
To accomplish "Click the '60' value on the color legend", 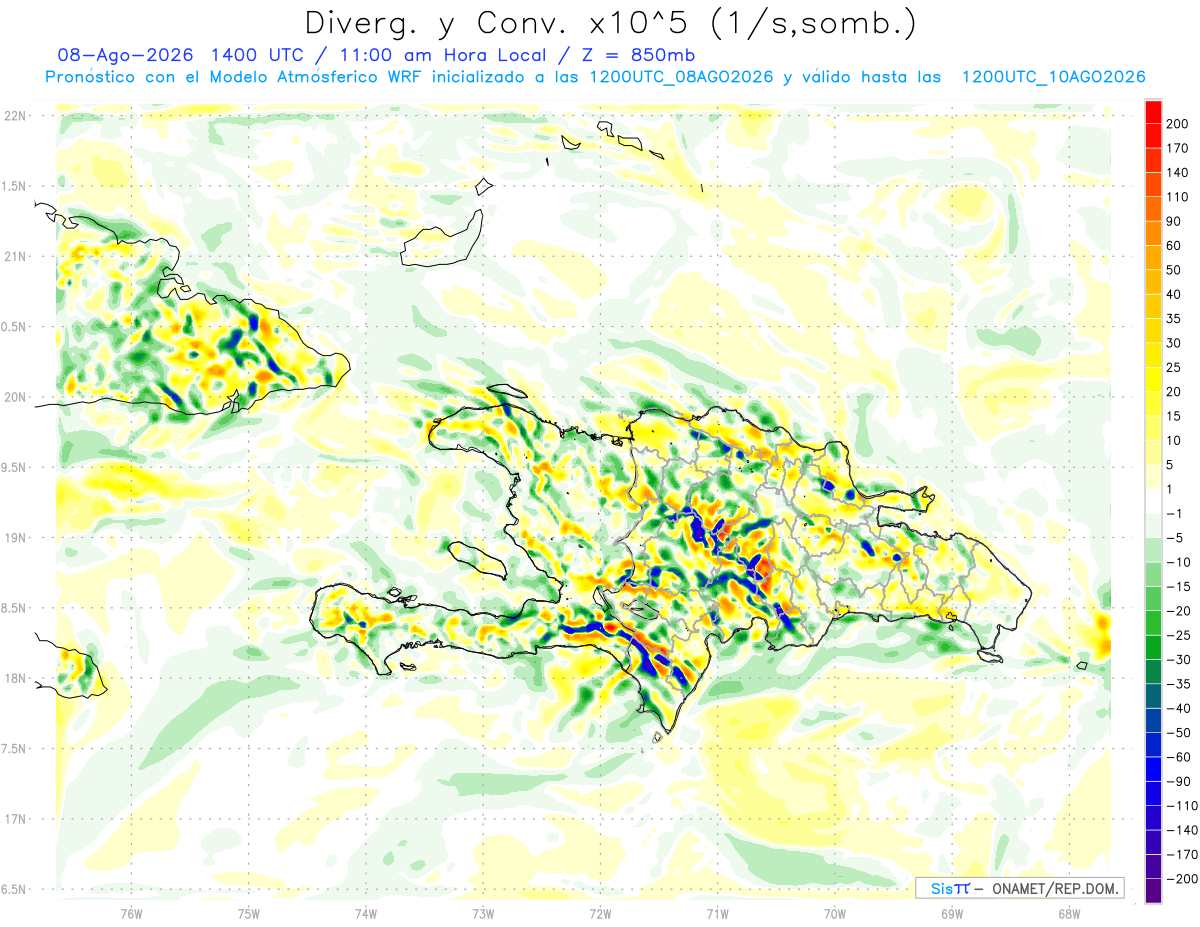I will click(x=1174, y=246).
